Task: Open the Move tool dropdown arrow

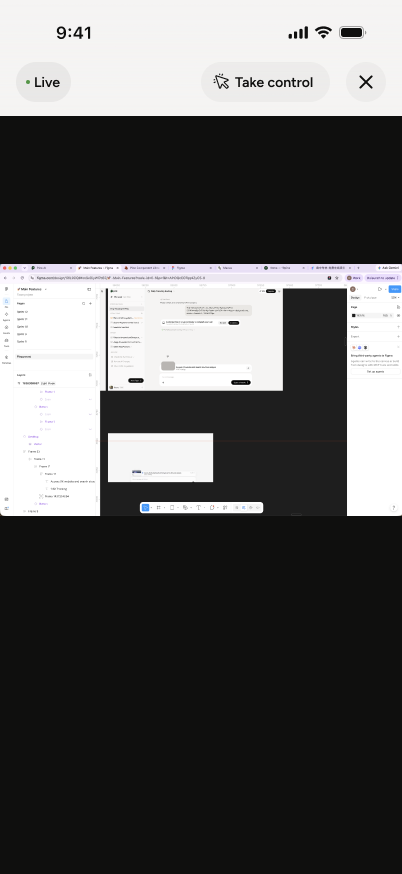Action: tap(152, 508)
